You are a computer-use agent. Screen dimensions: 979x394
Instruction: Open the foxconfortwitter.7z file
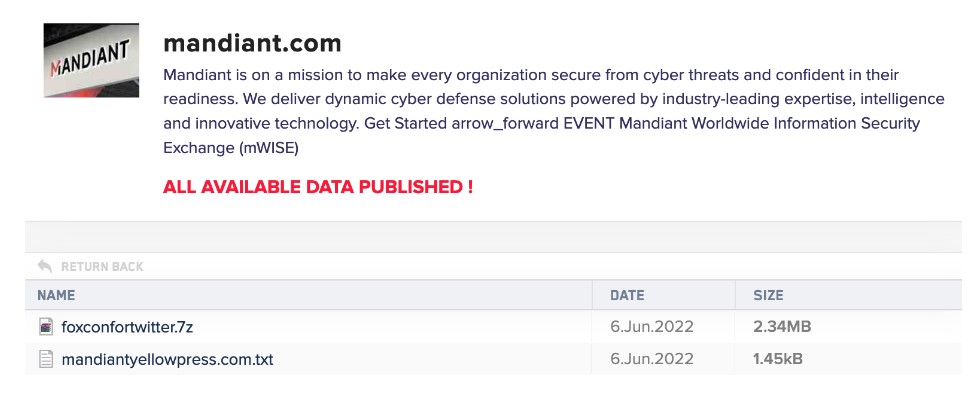[127, 327]
